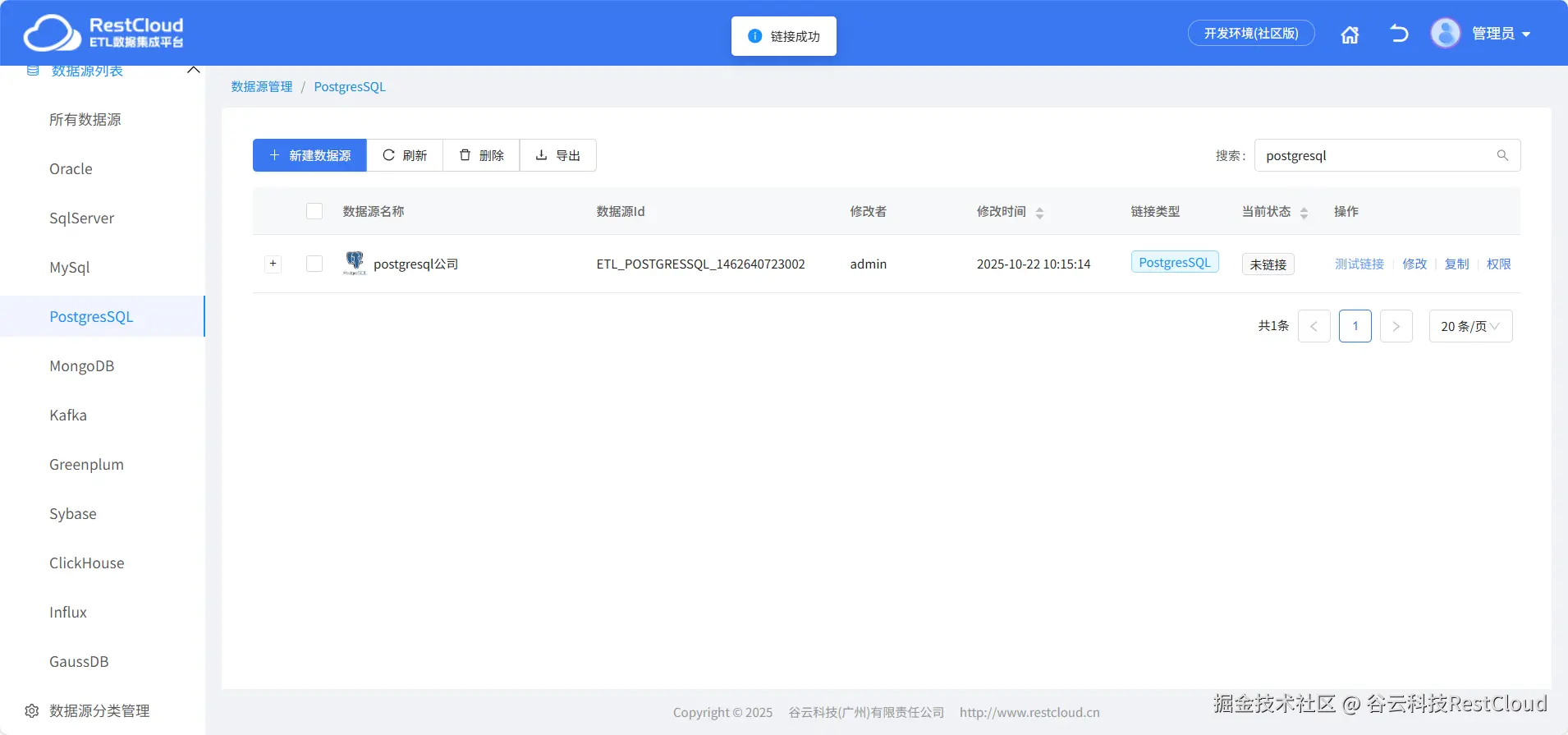
Task: Sort by modification time column
Action: [x=1039, y=213]
